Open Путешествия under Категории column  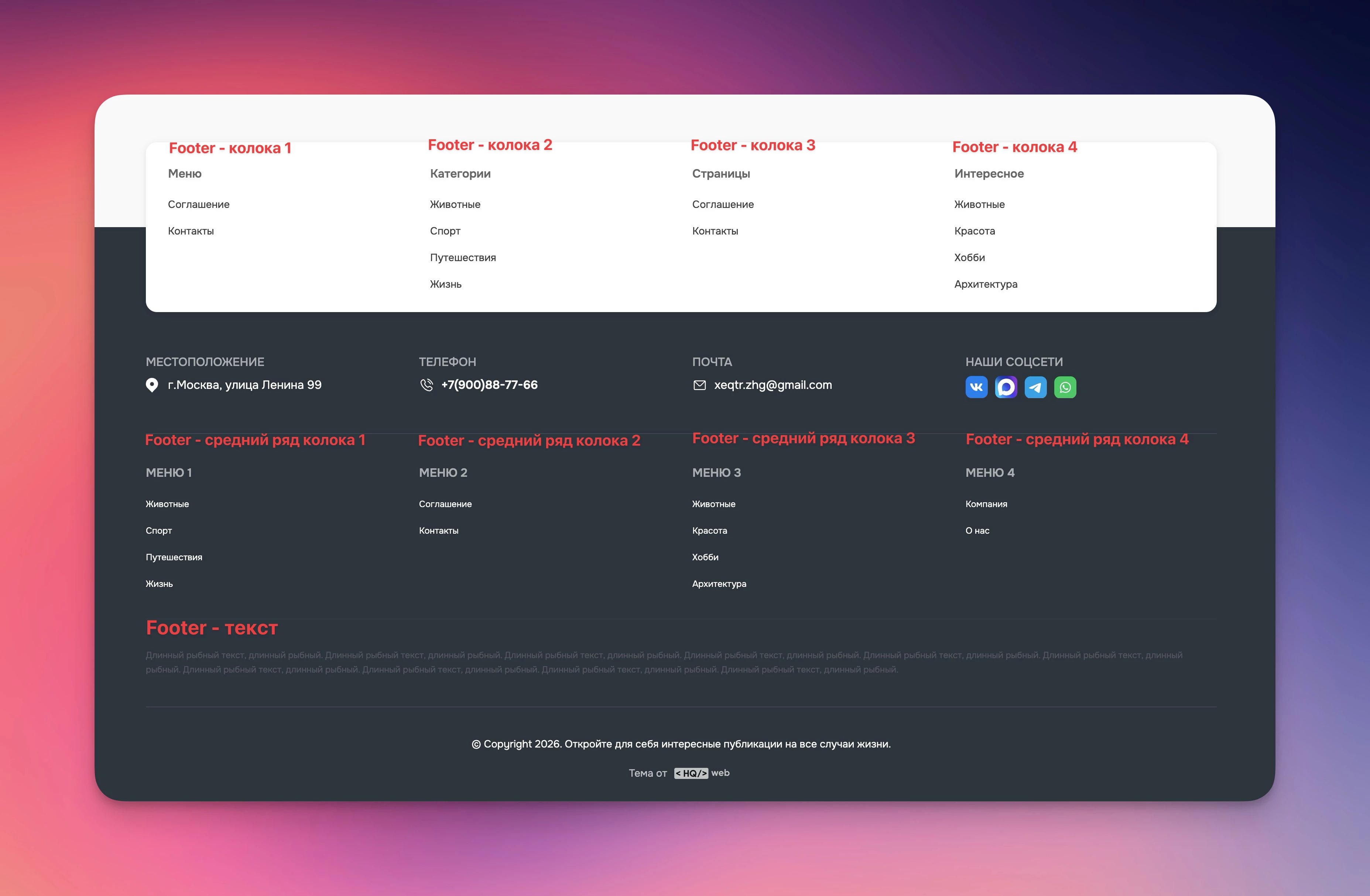pyautogui.click(x=463, y=257)
